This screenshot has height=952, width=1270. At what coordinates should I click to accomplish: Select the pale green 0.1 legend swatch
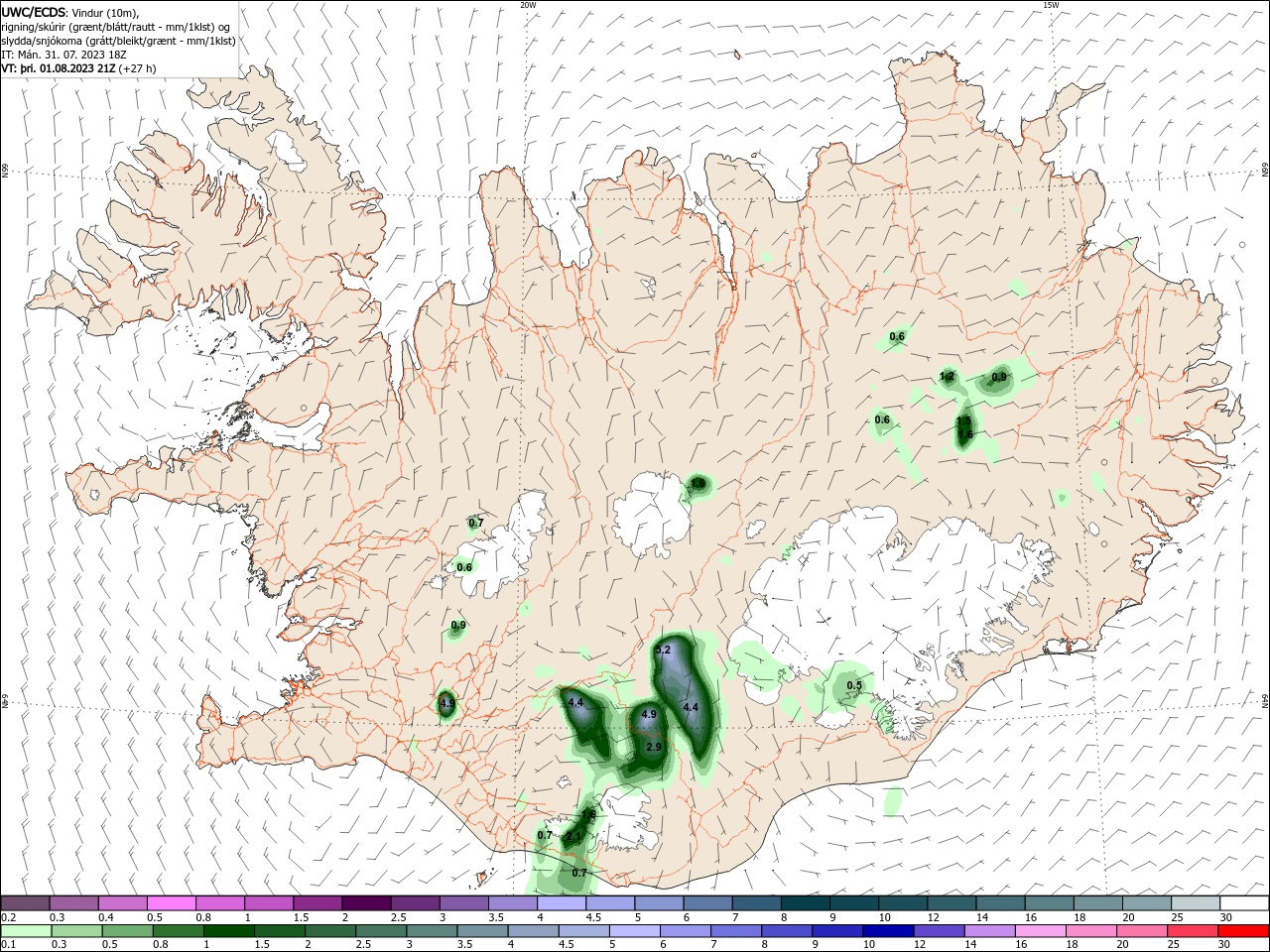[x=25, y=931]
